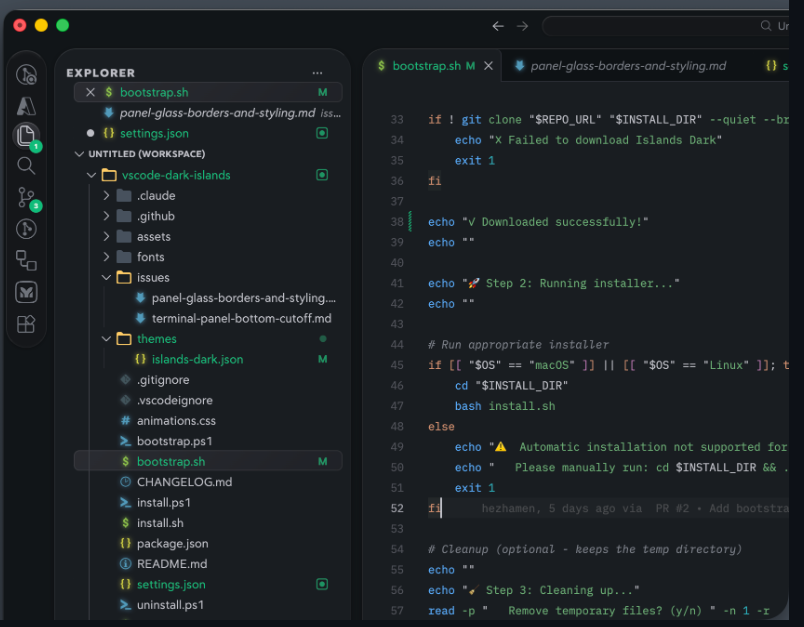
Task: Open terminal-panel-bottom-cutoff.md file
Action: (208, 318)
